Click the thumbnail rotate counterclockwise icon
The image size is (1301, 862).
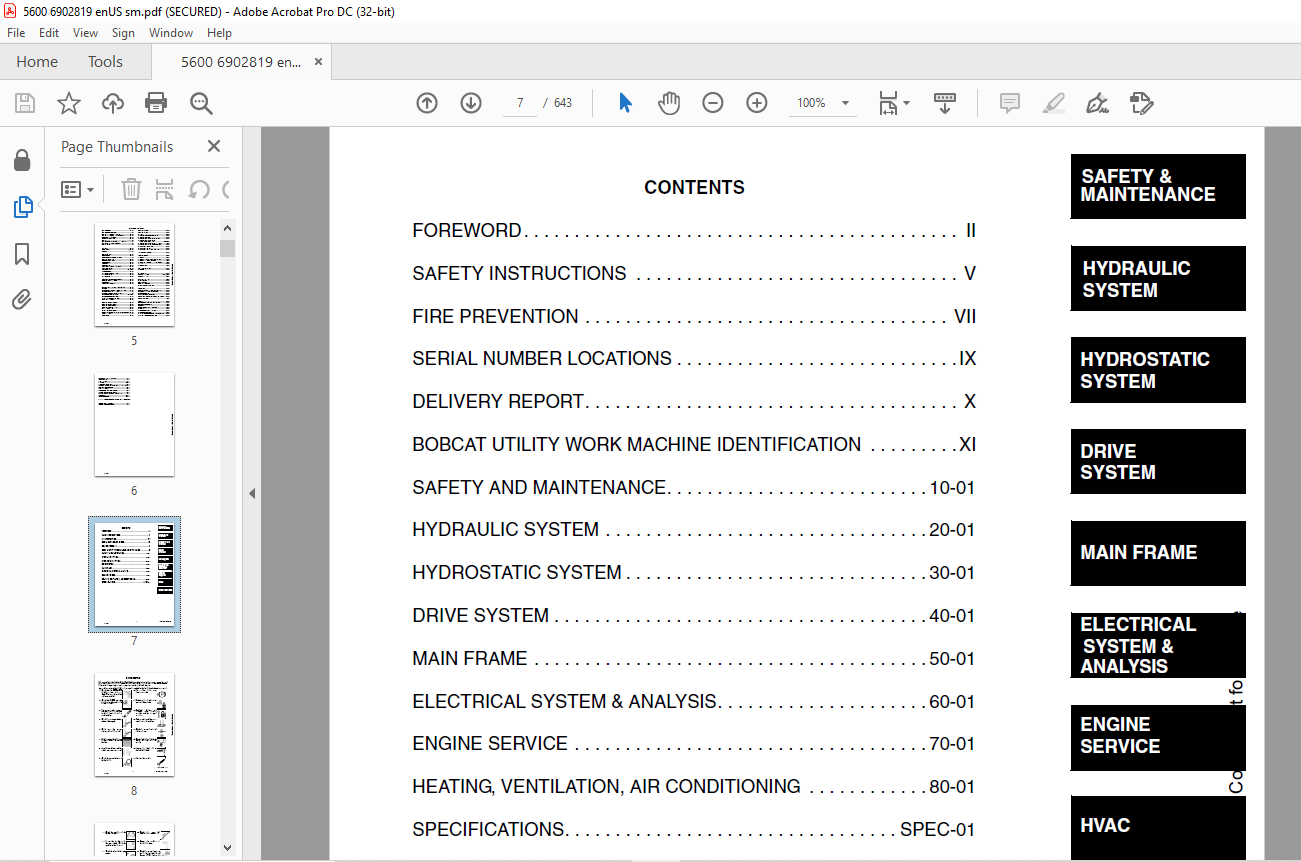click(x=199, y=189)
